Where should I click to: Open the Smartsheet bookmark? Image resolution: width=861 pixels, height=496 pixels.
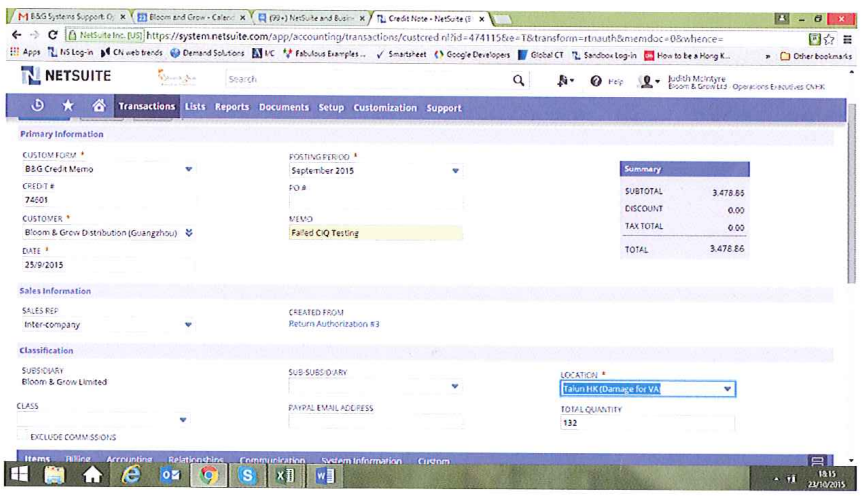tap(401, 54)
